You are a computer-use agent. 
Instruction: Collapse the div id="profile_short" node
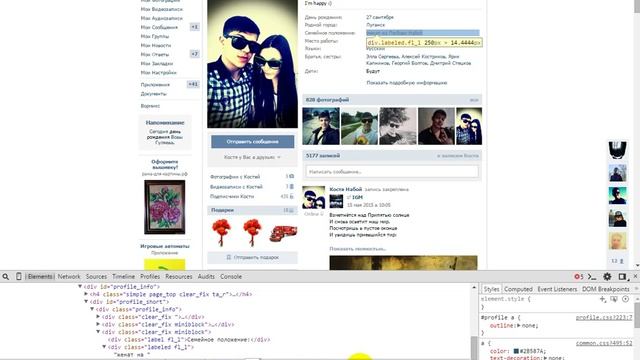[x=86, y=302]
